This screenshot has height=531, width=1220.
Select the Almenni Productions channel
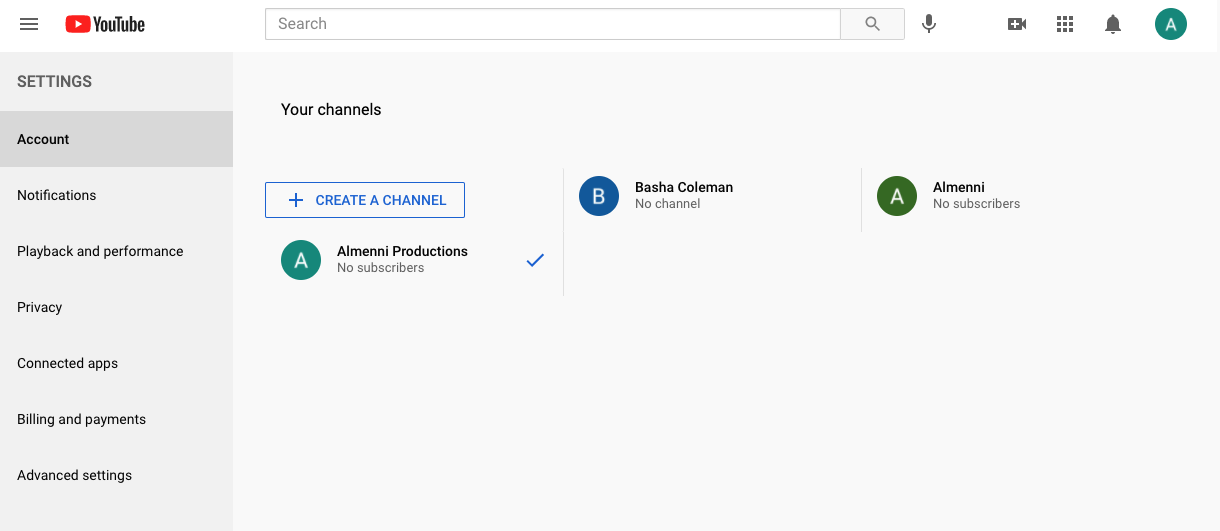tap(402, 259)
